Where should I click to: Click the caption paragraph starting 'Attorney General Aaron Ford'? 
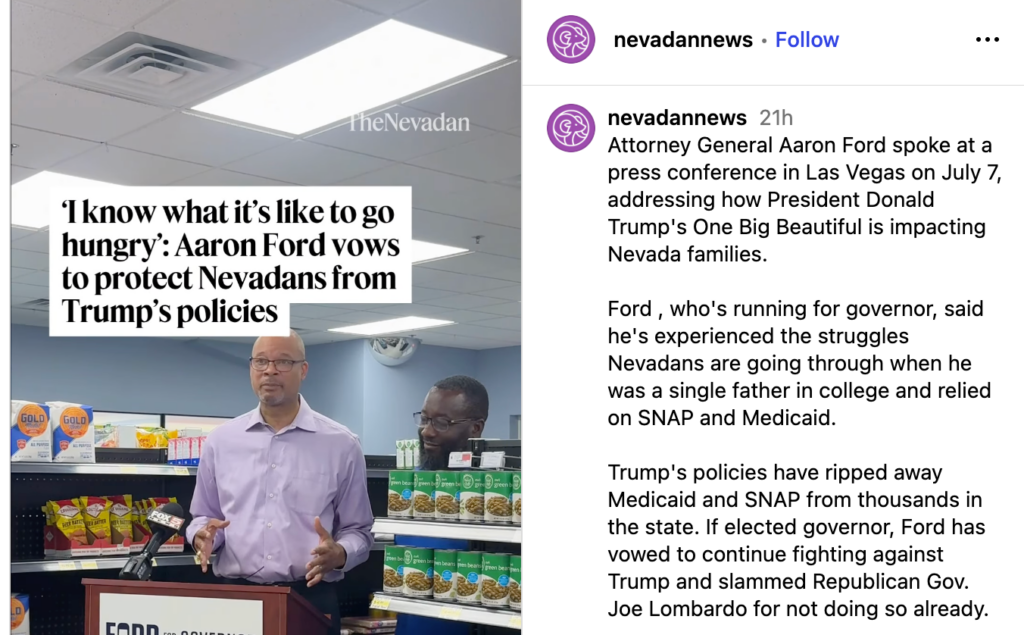pos(804,199)
